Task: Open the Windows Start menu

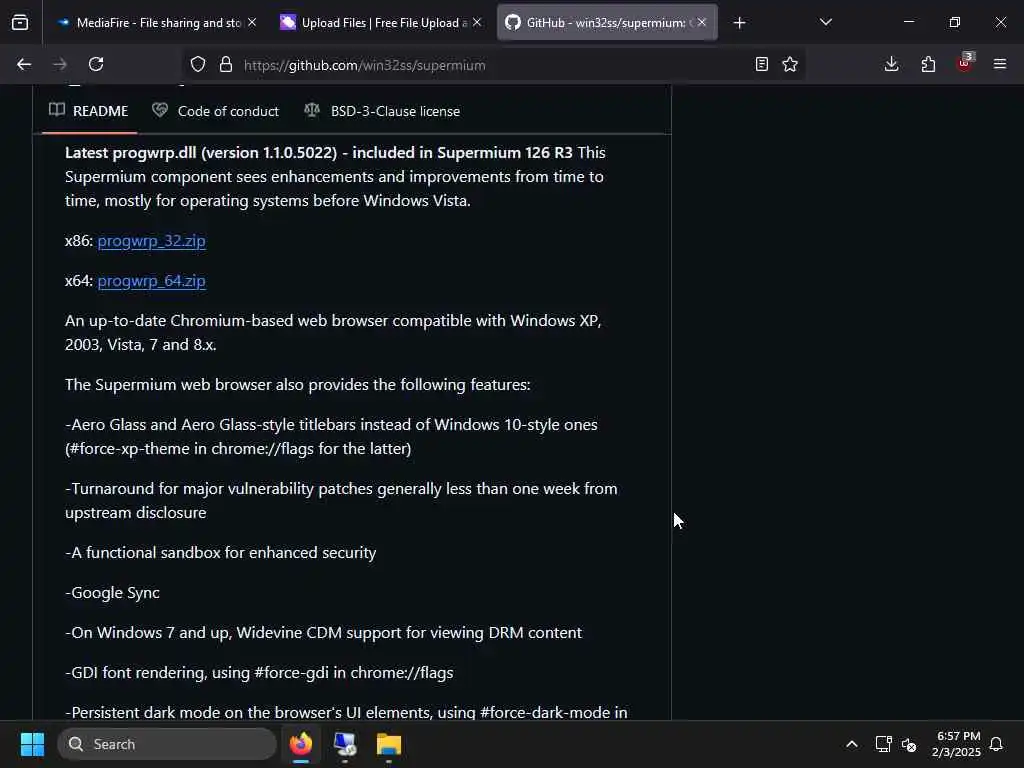Action: [x=32, y=744]
